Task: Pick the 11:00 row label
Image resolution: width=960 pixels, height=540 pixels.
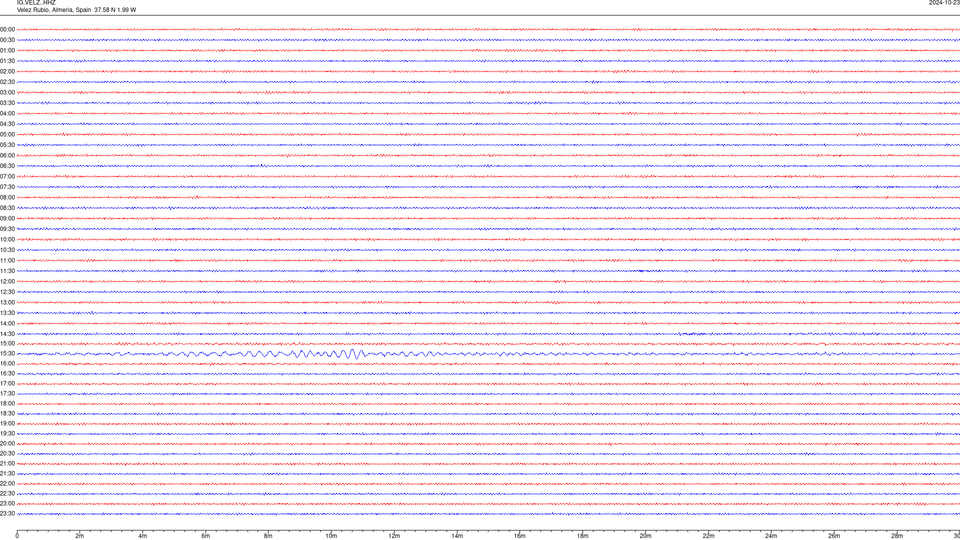Action: (7, 260)
